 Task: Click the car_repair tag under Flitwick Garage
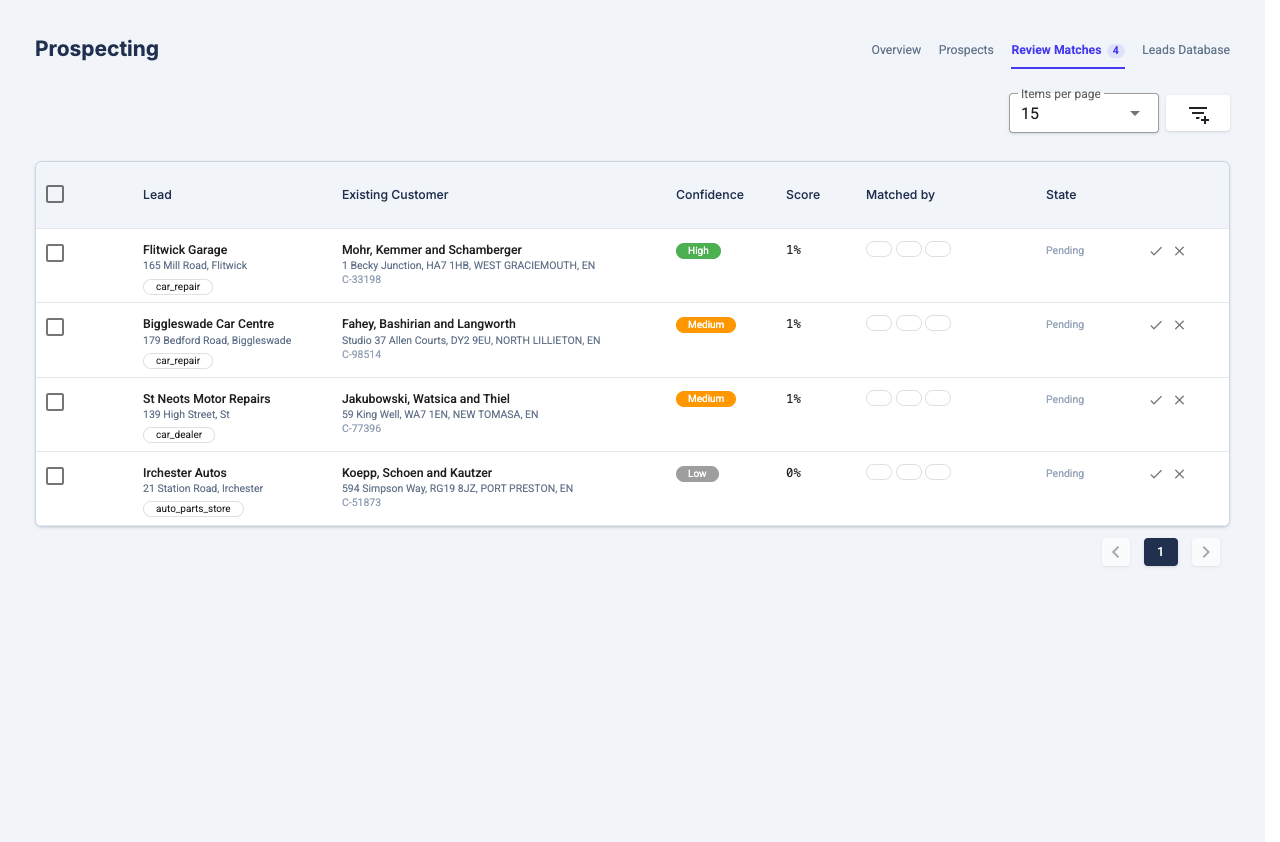pyautogui.click(x=178, y=287)
